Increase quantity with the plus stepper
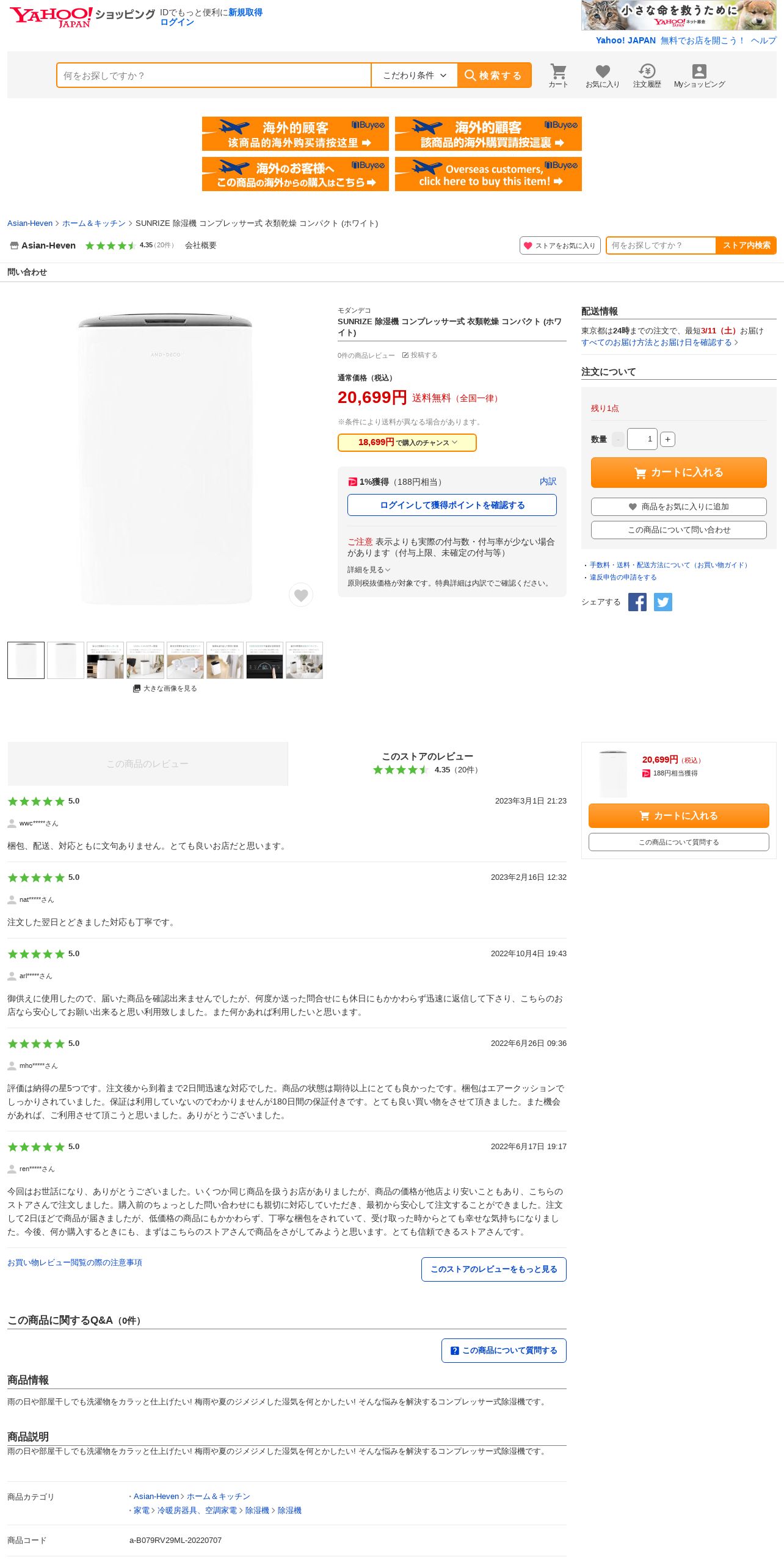This screenshot has height=1568, width=784. coord(667,439)
